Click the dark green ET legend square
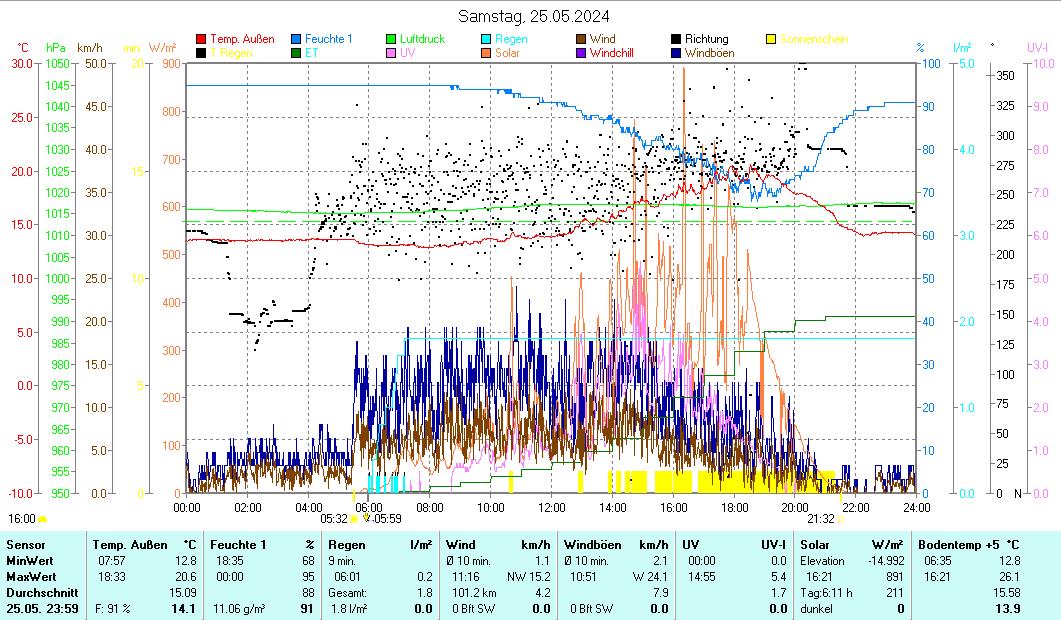 click(296, 53)
